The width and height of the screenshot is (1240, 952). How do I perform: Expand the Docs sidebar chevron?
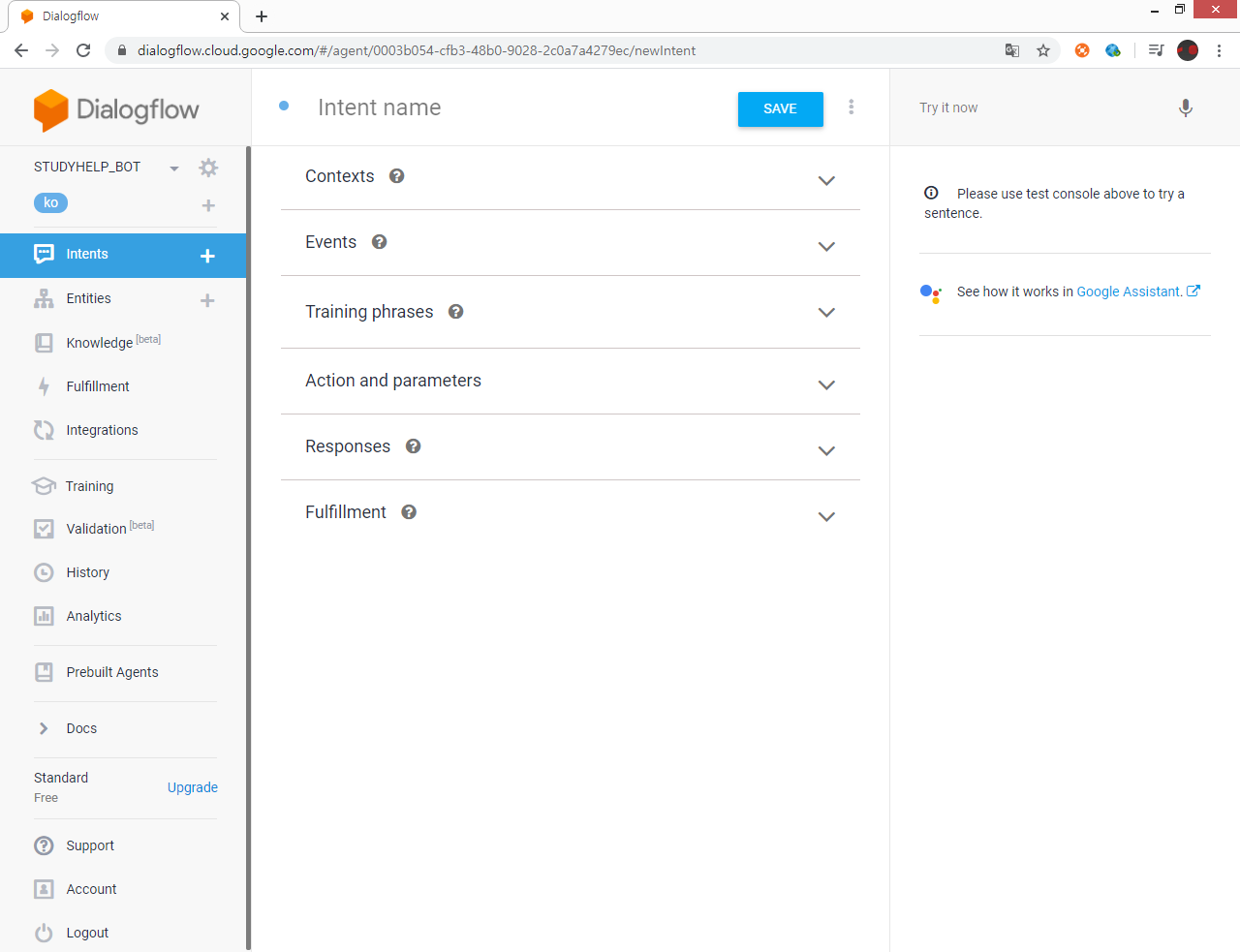coord(44,728)
